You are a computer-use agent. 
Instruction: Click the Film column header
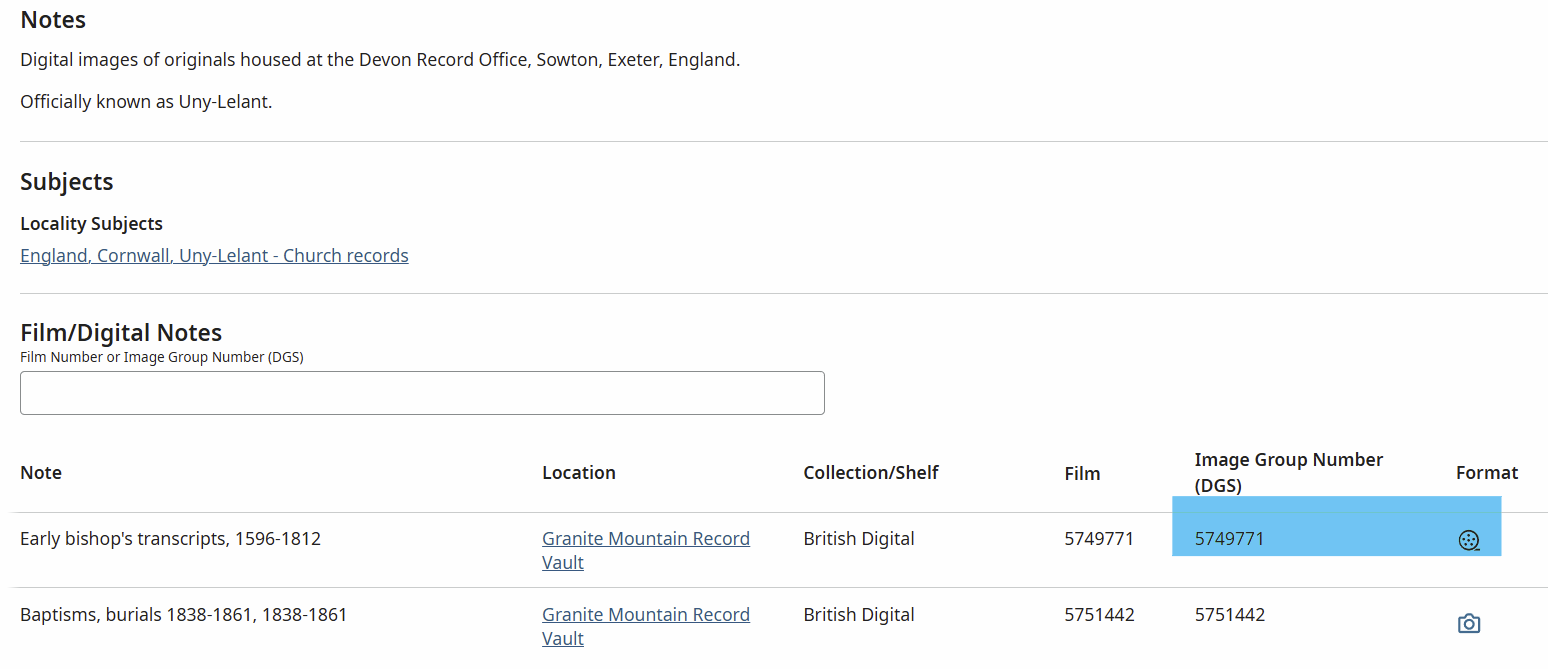coord(1082,473)
